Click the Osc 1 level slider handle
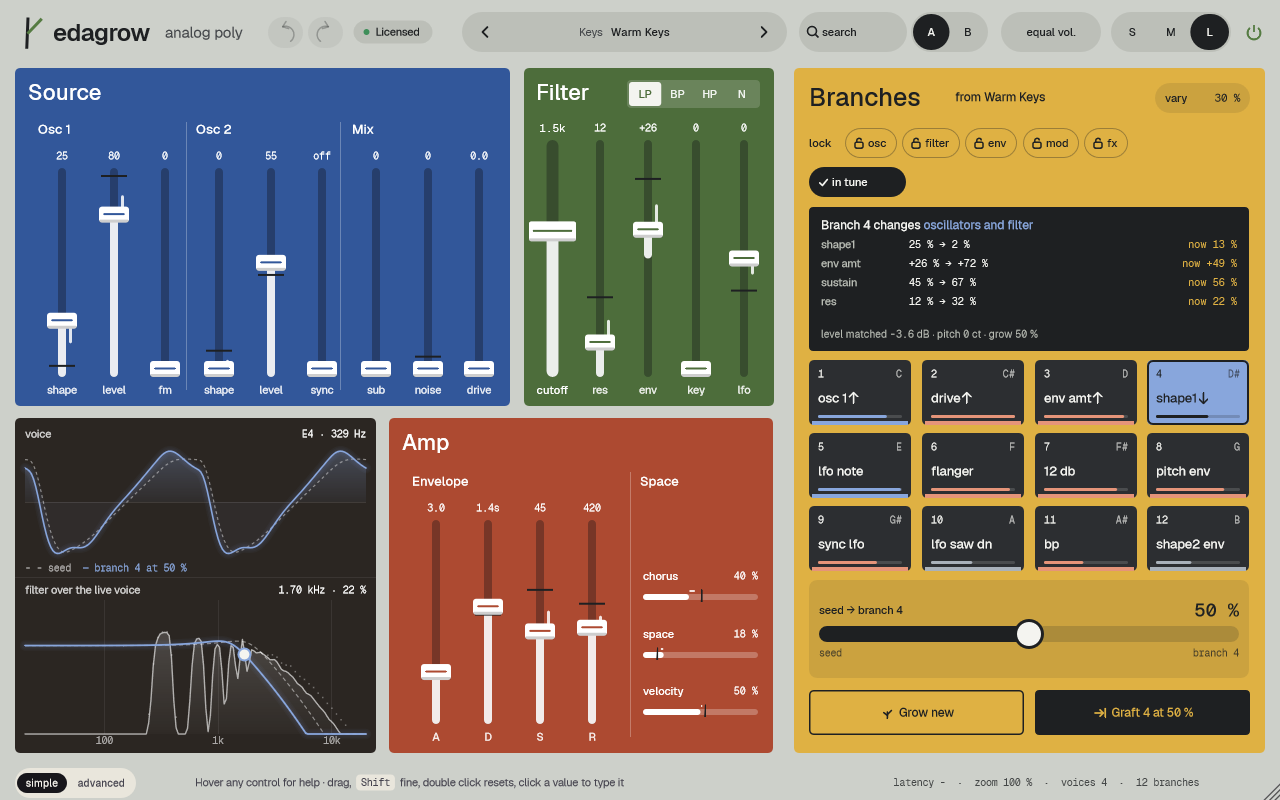This screenshot has width=1280, height=800. (114, 214)
